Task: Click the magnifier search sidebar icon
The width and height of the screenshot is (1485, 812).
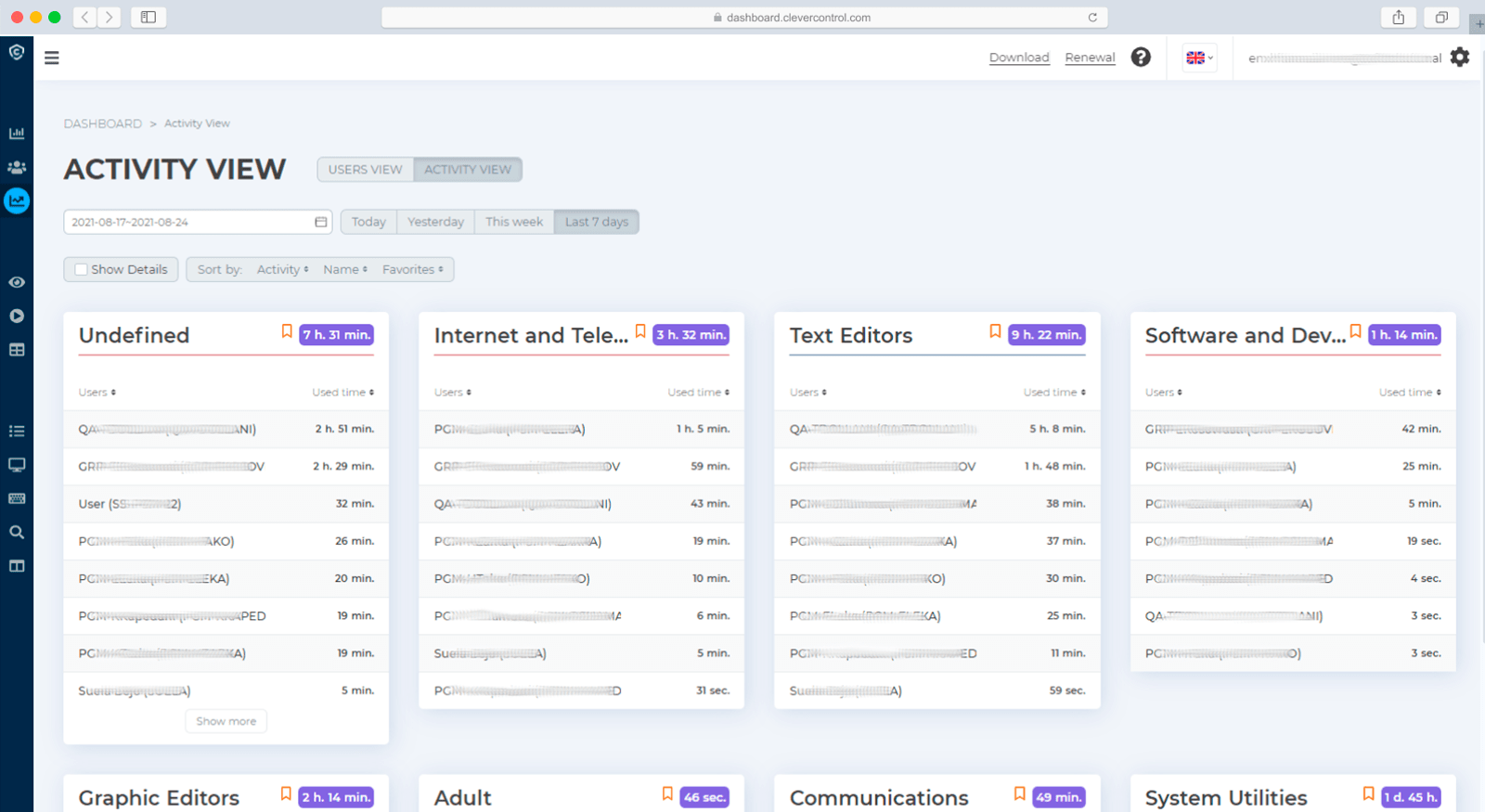Action: [x=17, y=533]
